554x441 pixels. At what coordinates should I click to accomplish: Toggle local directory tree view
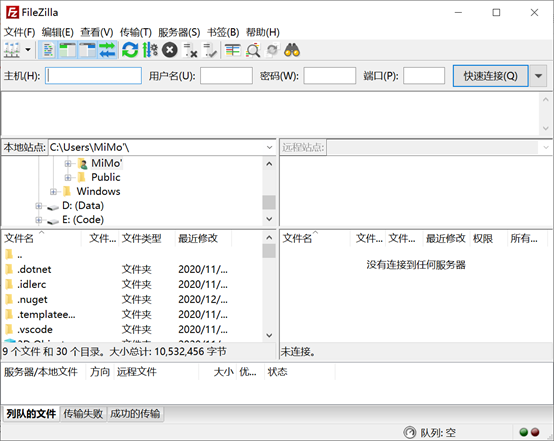67,50
